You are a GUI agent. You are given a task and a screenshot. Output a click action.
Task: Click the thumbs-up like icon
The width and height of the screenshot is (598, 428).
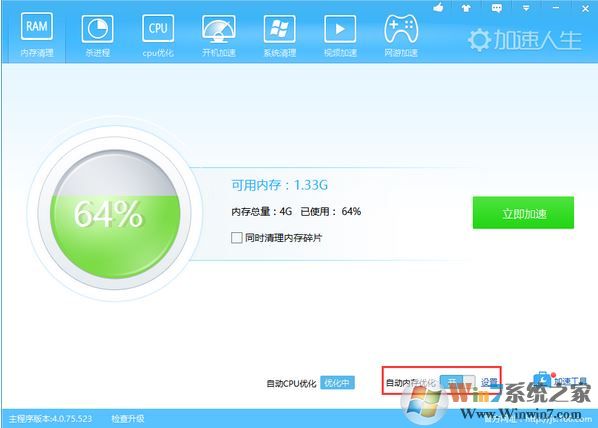(x=438, y=8)
